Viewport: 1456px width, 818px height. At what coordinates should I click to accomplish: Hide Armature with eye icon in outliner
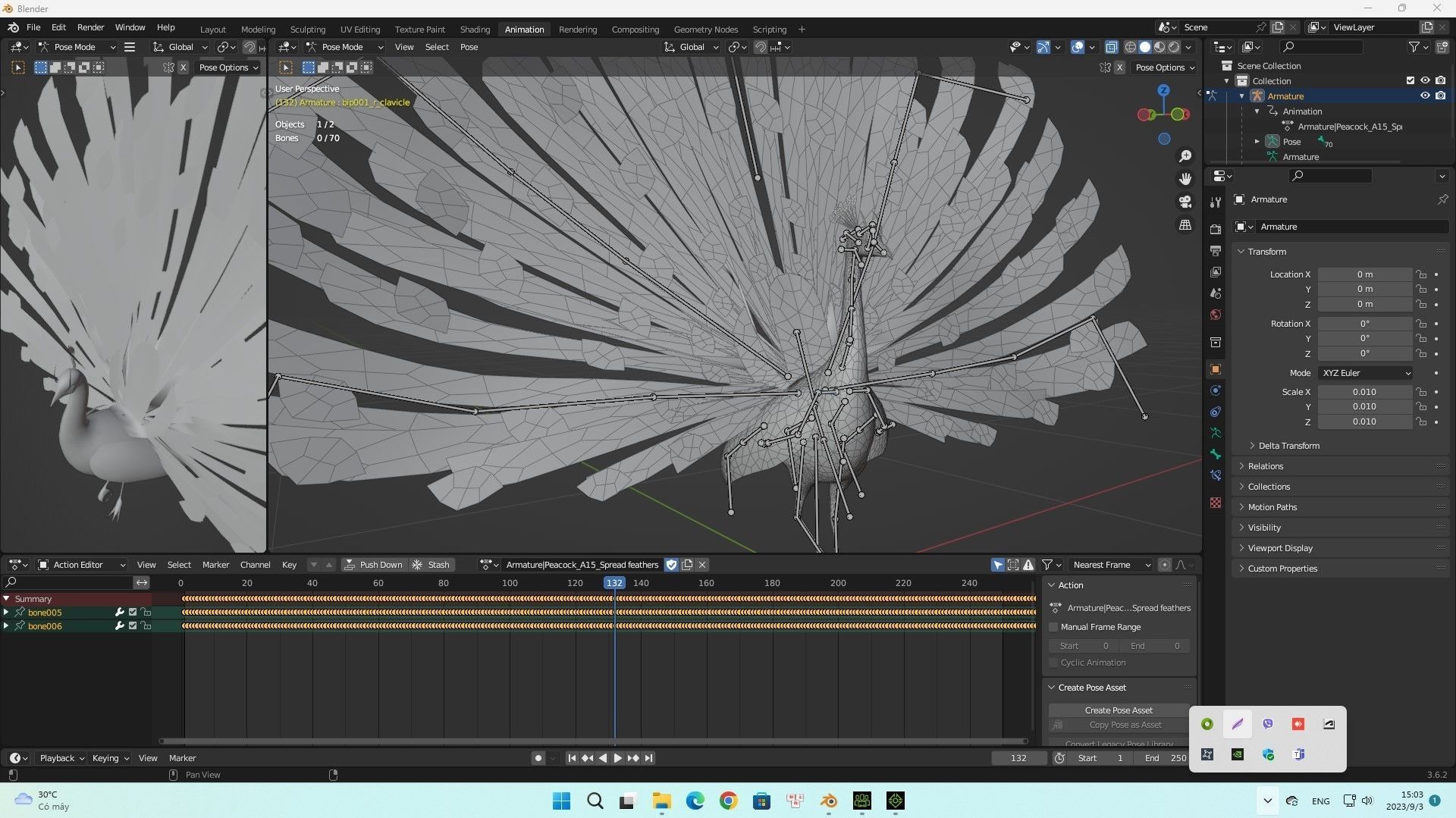coord(1425,96)
